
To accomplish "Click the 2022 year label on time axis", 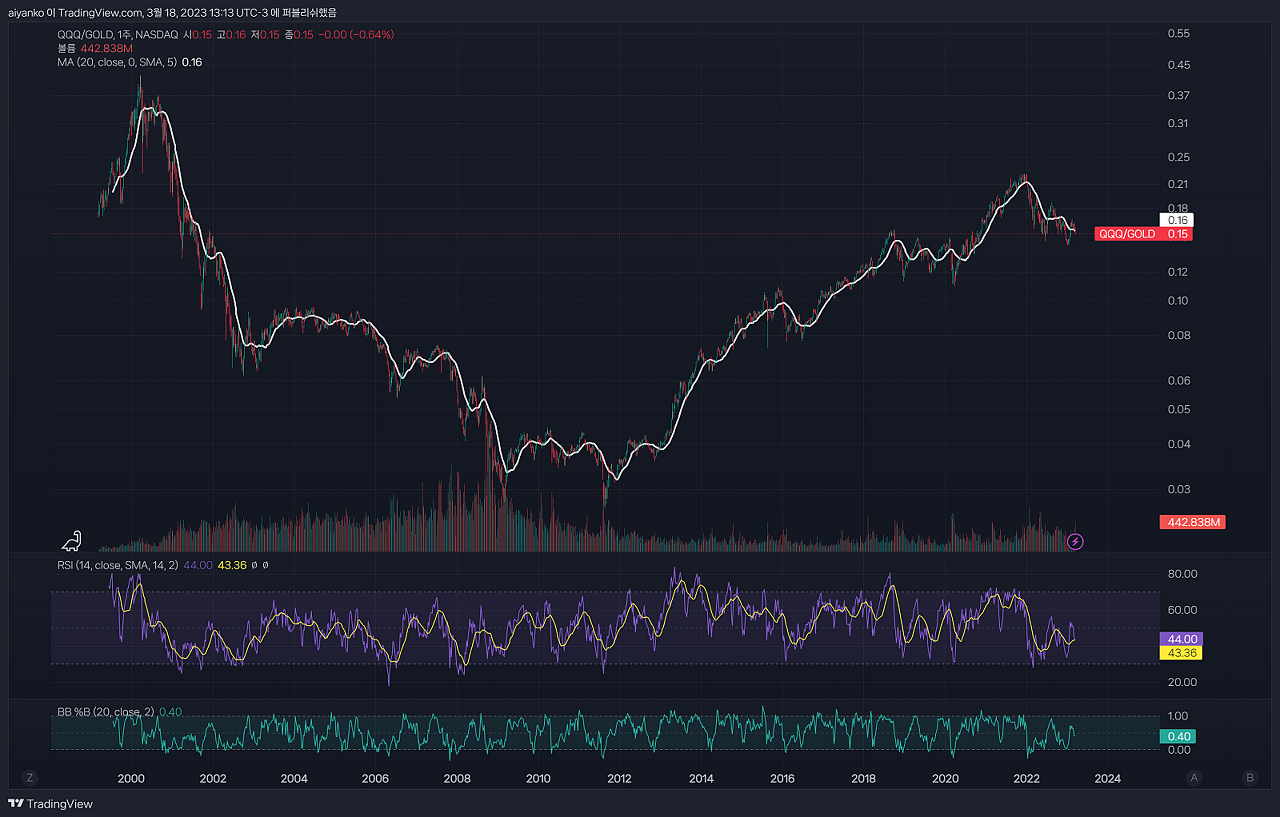I will pyautogui.click(x=1027, y=778).
